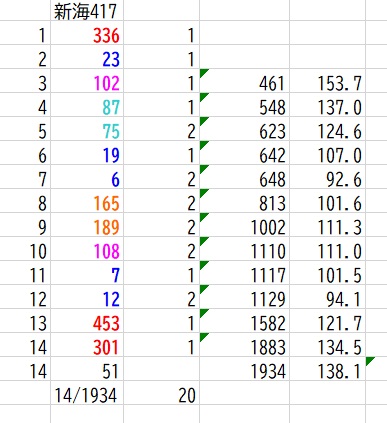
Task: Click the black cell showing 51
Action: coord(87,371)
